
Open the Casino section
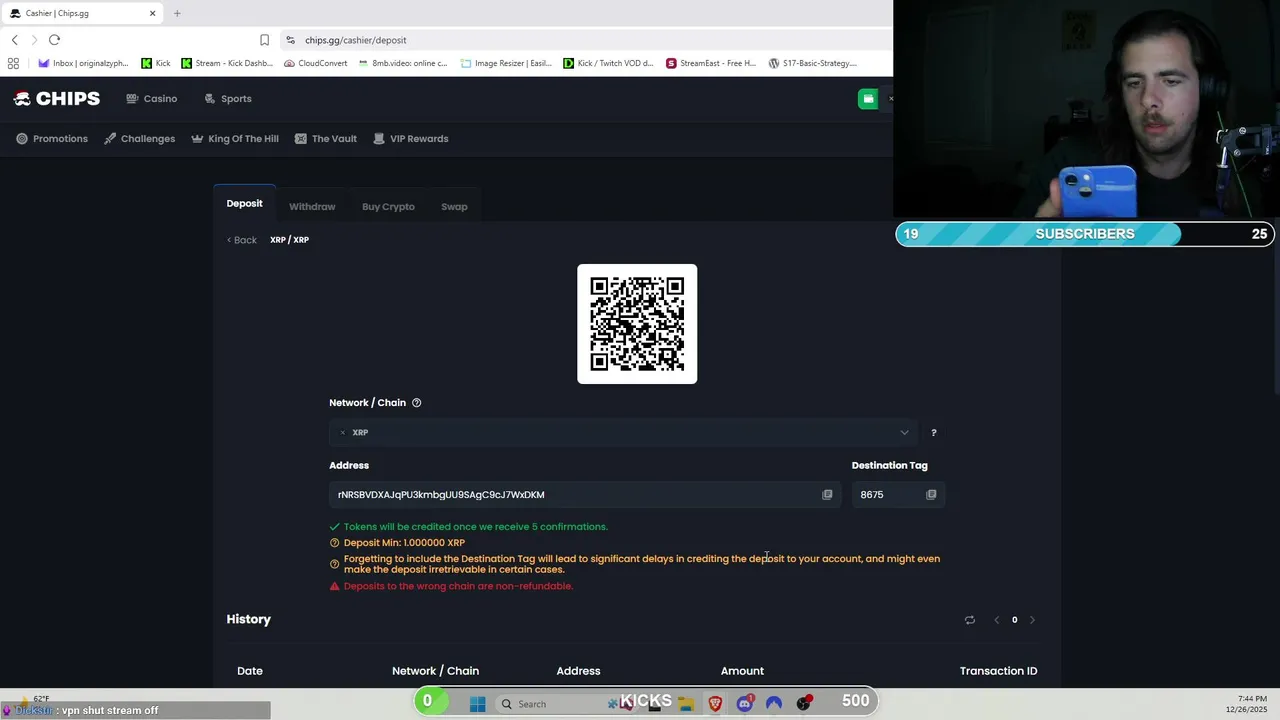152,99
